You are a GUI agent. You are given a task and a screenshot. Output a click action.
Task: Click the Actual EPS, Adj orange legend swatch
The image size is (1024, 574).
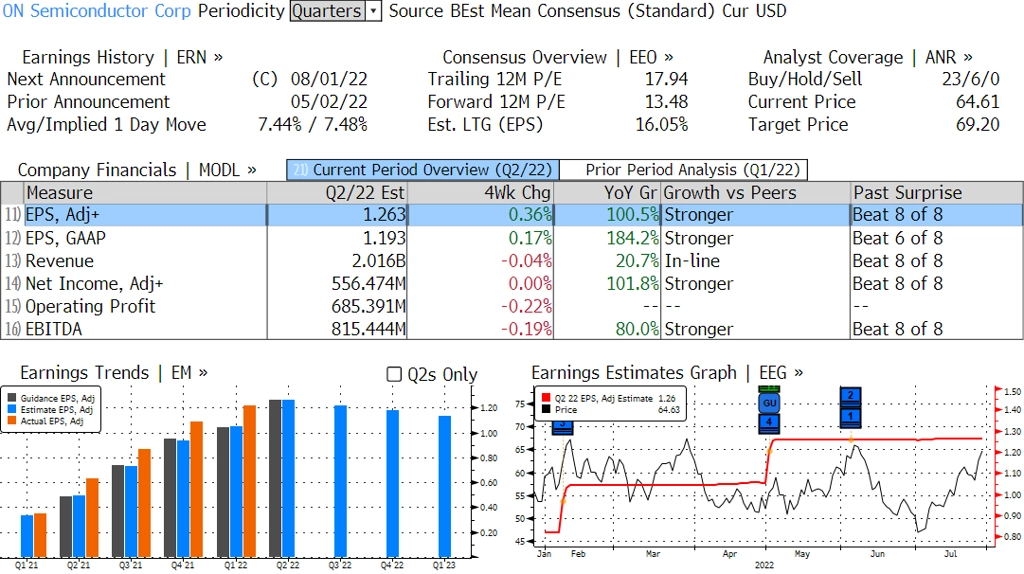(x=12, y=421)
